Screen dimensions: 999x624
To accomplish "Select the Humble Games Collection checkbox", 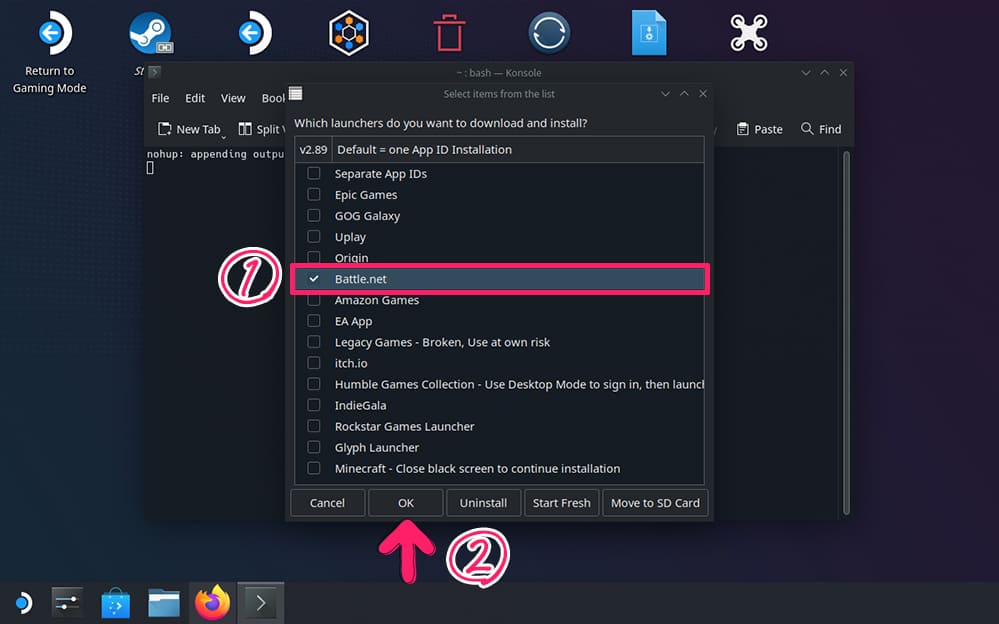I will tap(313, 384).
